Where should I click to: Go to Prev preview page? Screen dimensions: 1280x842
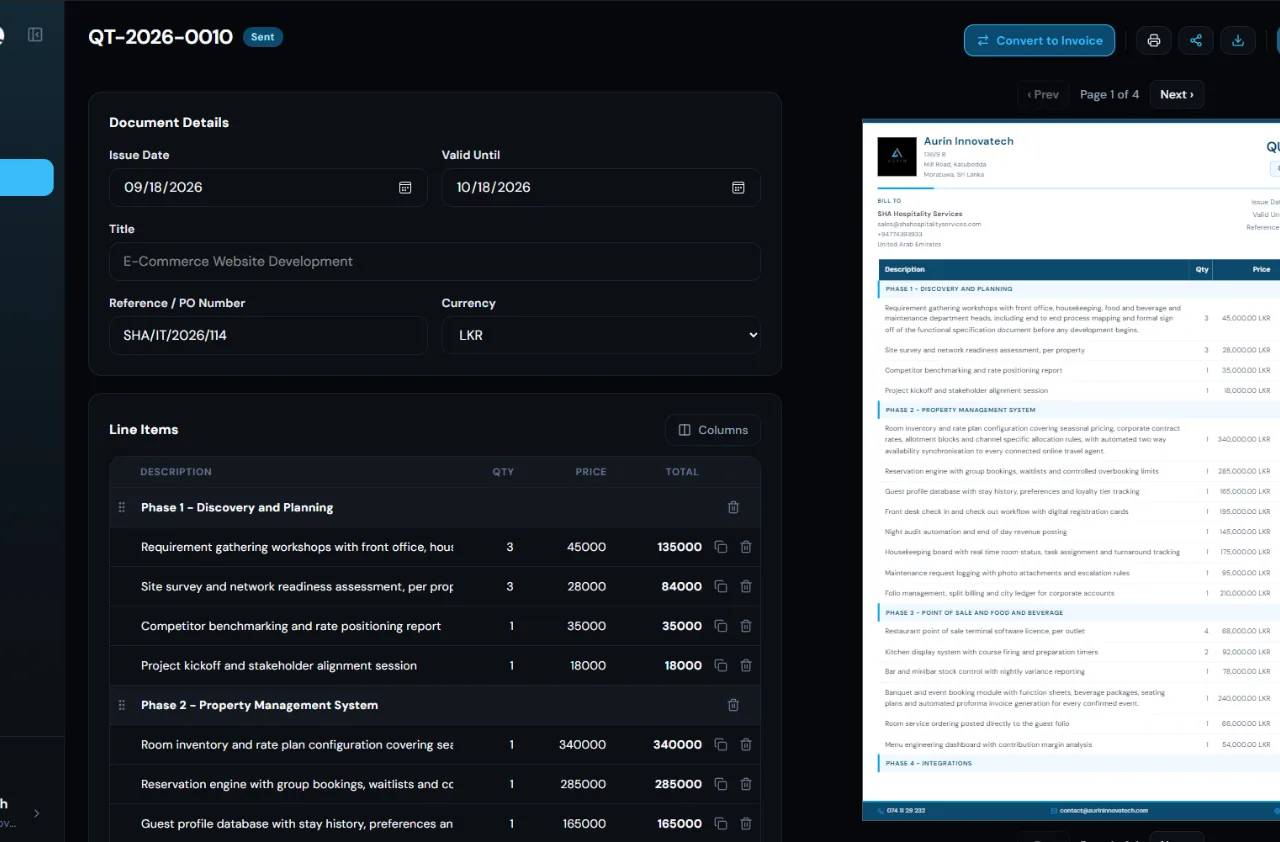(1043, 94)
